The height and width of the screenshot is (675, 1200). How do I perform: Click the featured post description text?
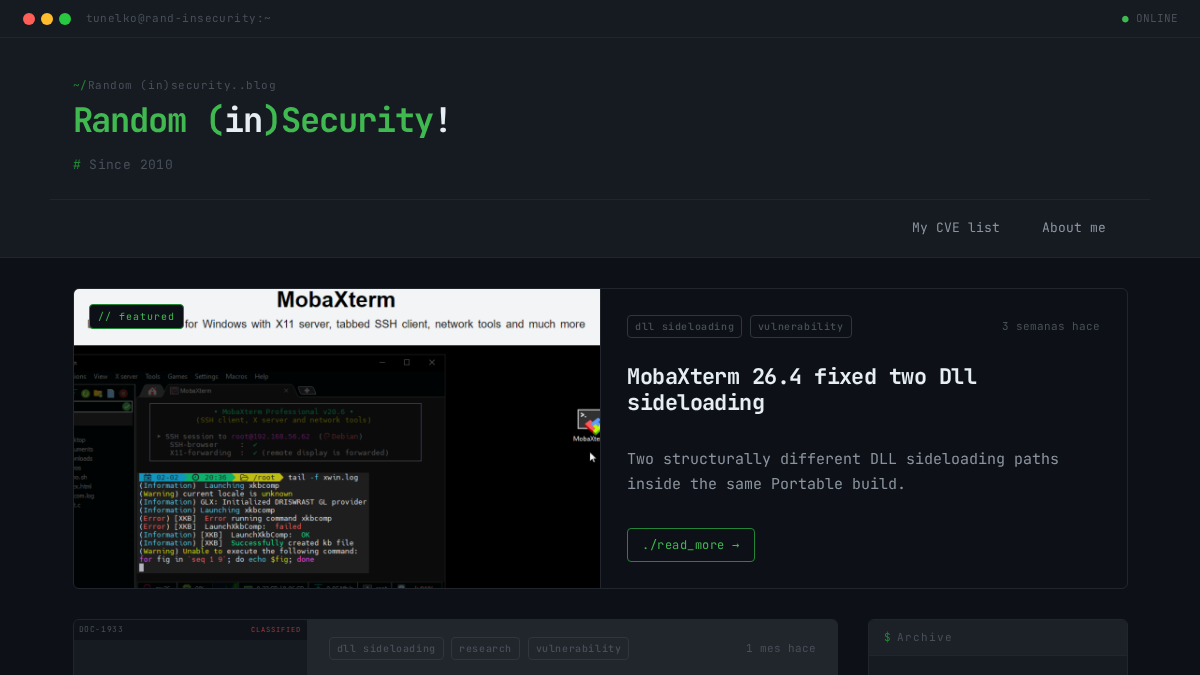click(843, 472)
